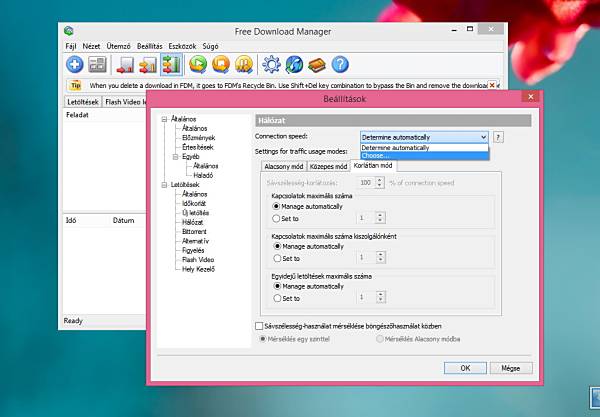600x417 pixels.
Task: Close the Beállítások dialog
Action: pyautogui.click(x=531, y=97)
